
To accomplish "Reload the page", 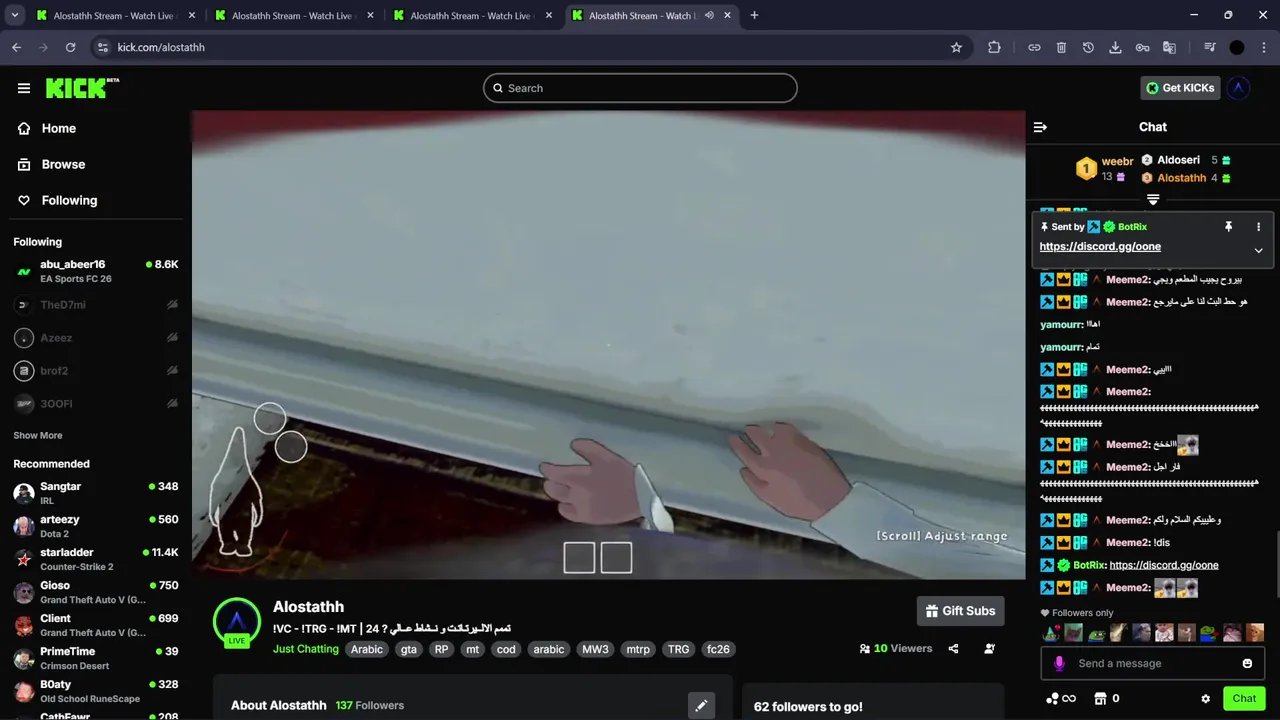I will [70, 47].
